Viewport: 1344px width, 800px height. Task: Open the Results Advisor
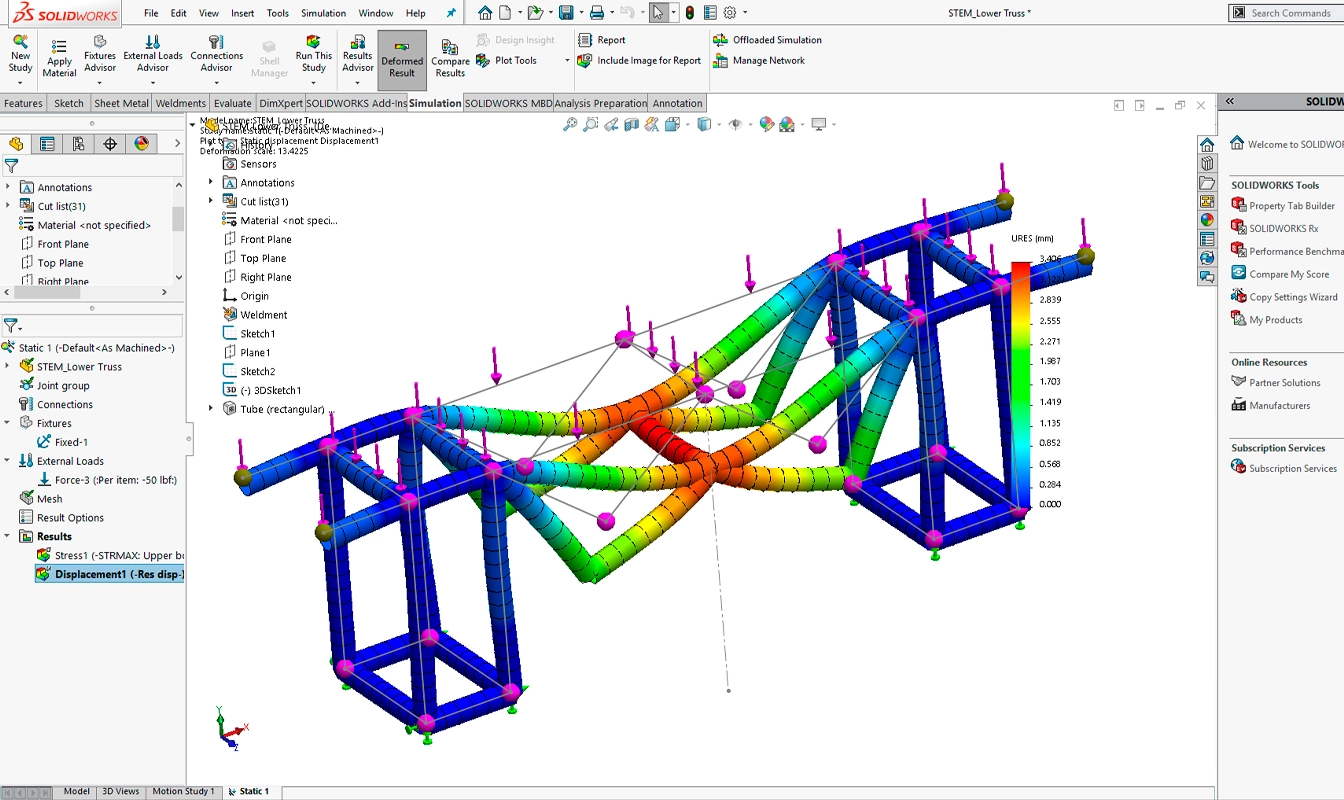[357, 54]
